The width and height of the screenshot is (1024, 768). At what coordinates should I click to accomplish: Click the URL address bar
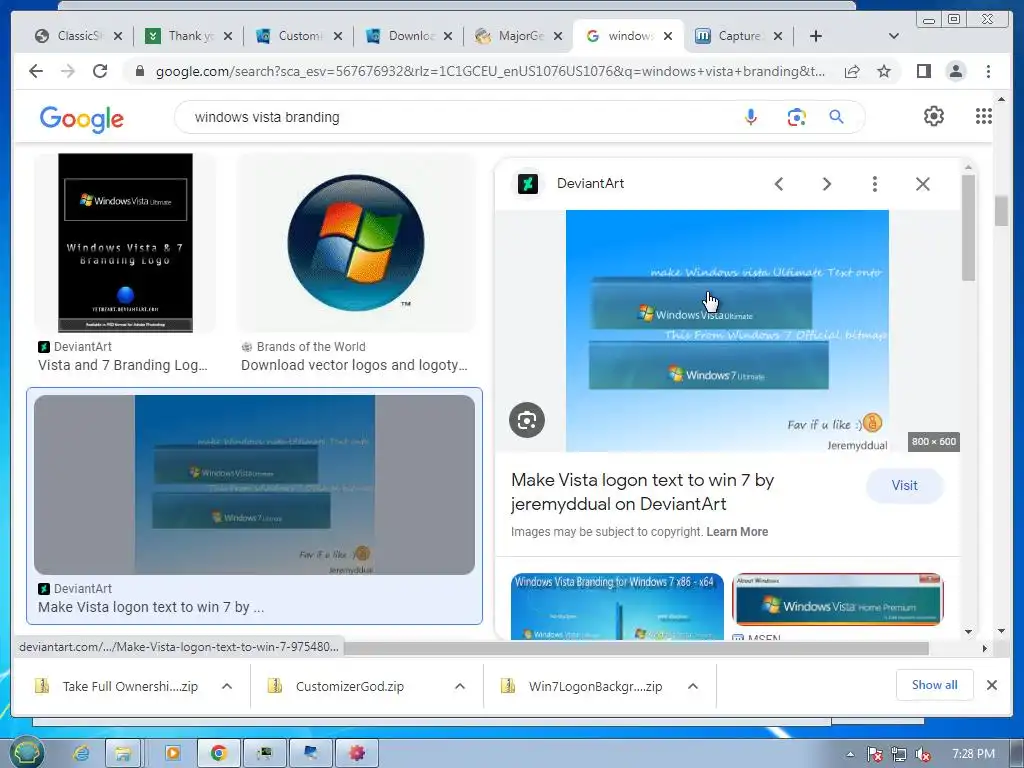coord(490,71)
